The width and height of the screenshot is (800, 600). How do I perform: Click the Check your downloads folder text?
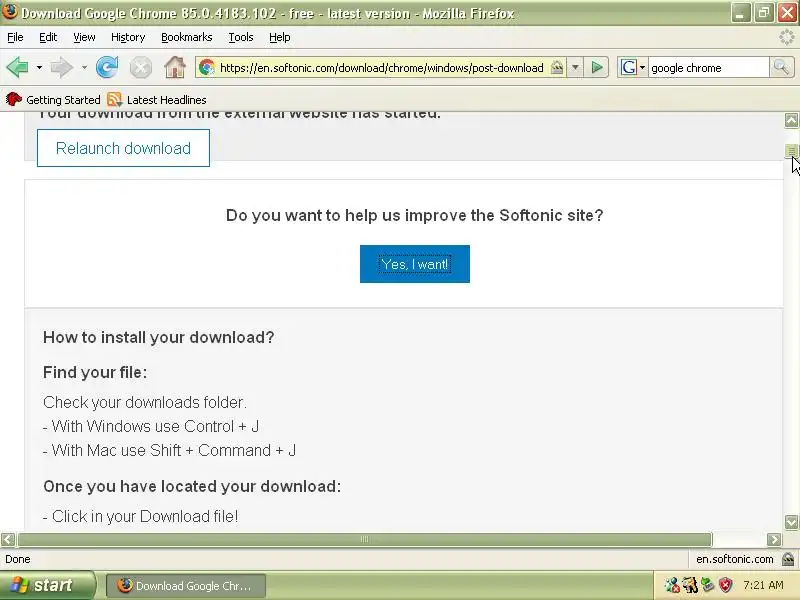[x=145, y=402]
